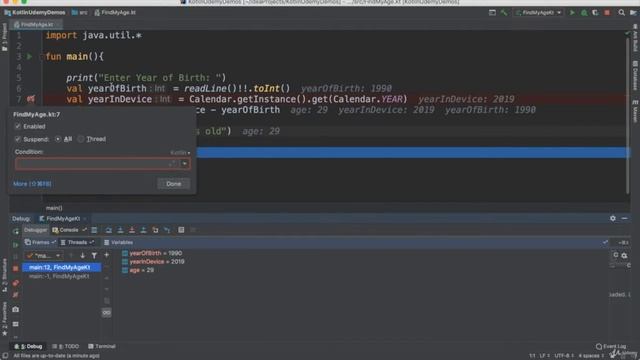
Task: Select the Thread suspend radio button
Action: click(x=81, y=139)
